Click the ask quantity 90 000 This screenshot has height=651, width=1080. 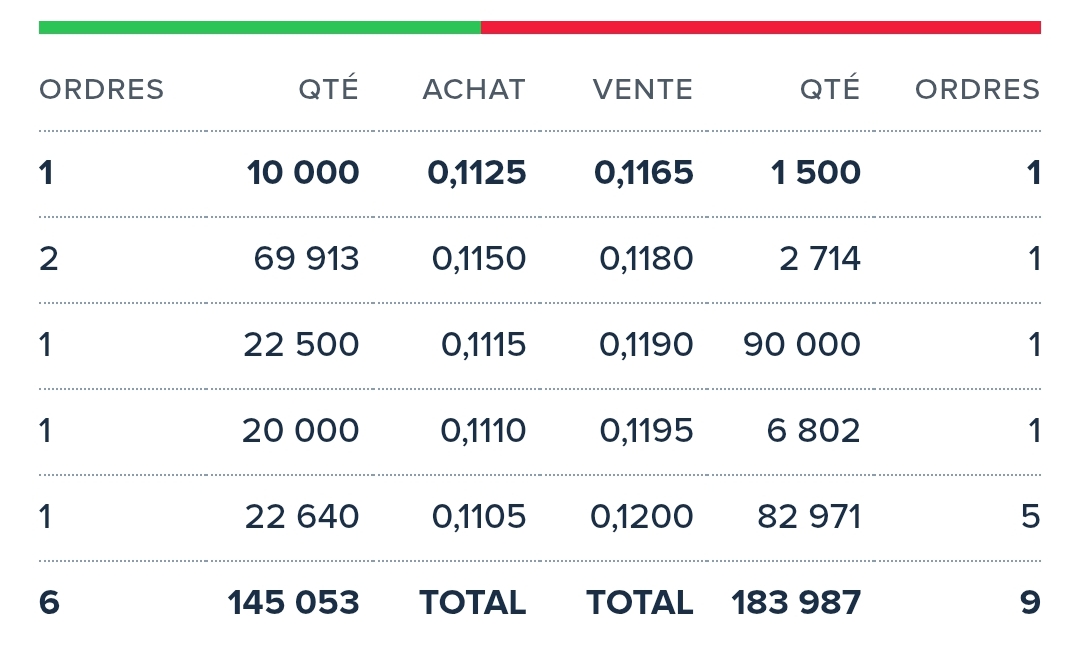point(802,345)
